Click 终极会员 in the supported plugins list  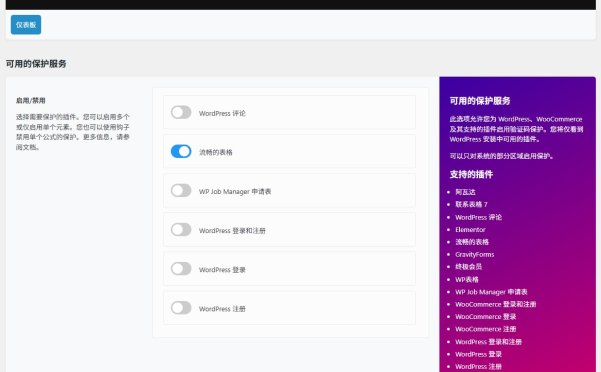point(468,267)
